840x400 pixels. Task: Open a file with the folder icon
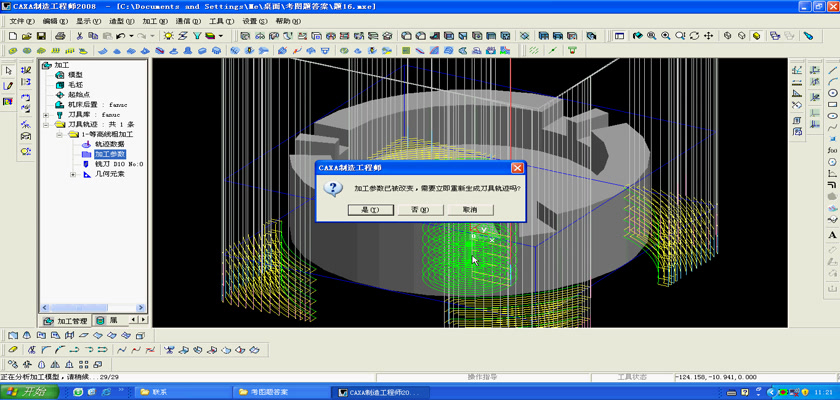27,36
